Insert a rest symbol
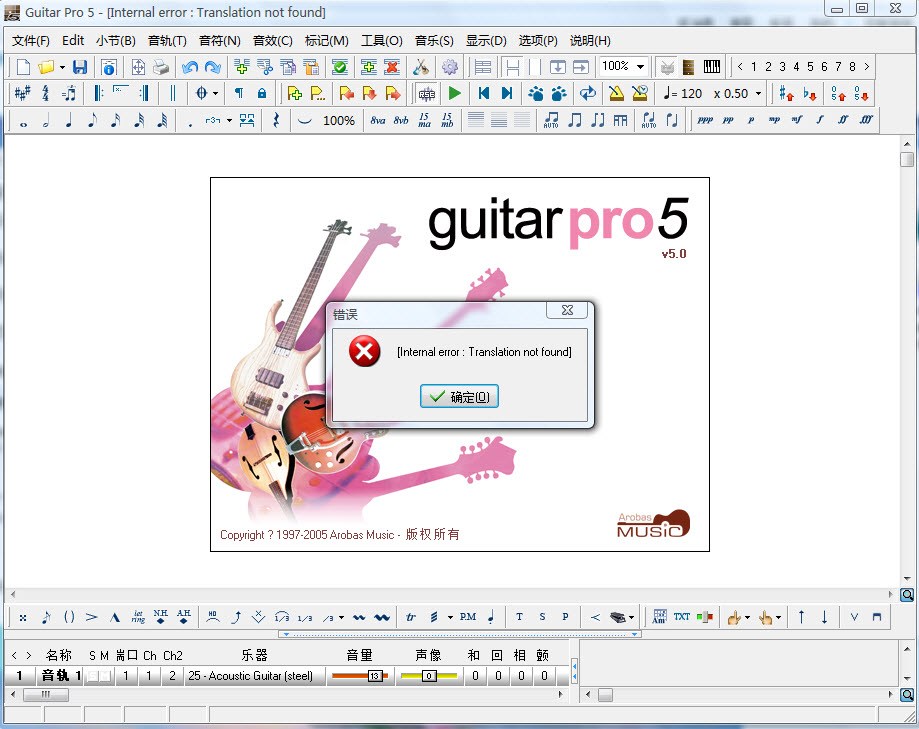This screenshot has width=919, height=729. (x=276, y=121)
